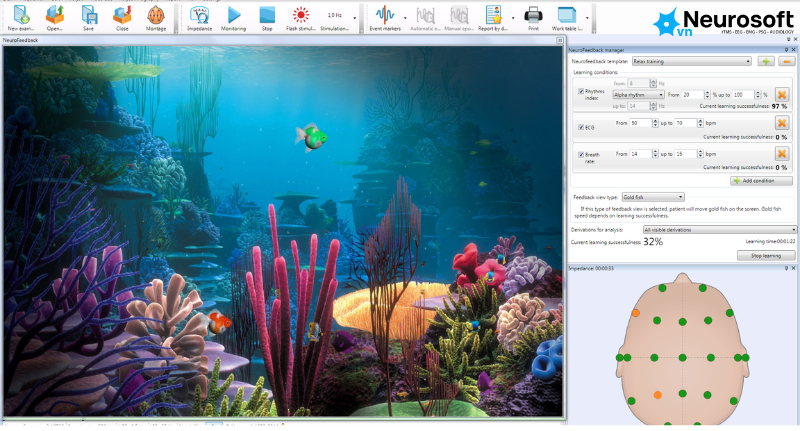Screen dimensions: 800x431
Task: Open the Derivations for analysis dropdown
Action: point(719,230)
